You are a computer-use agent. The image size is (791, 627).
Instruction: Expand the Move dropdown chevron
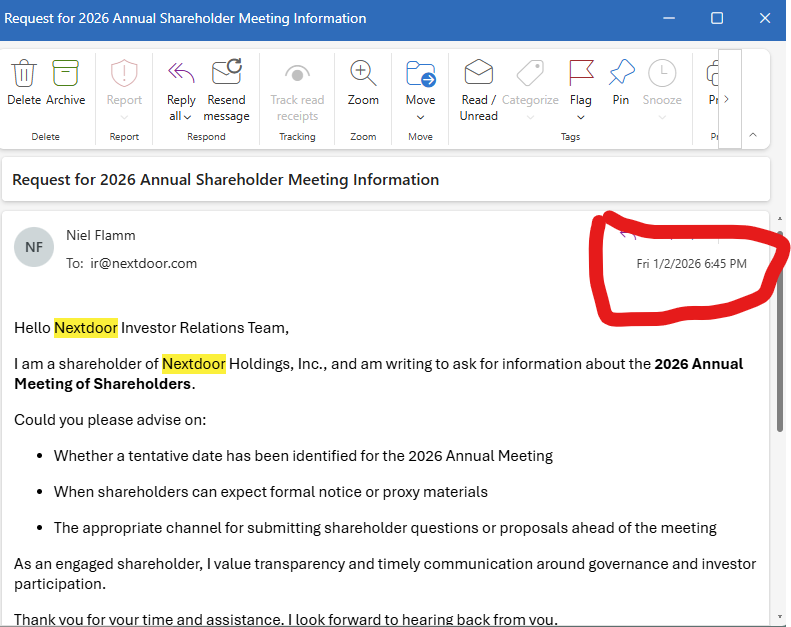point(420,118)
